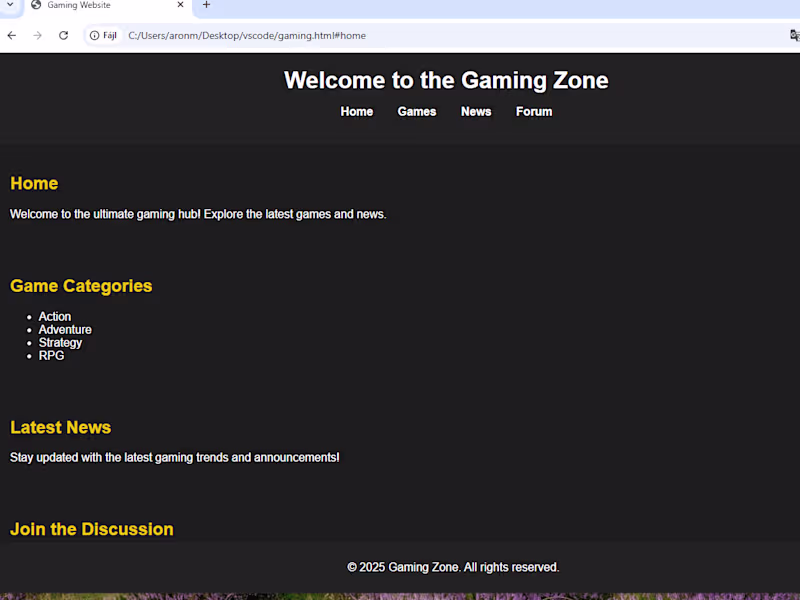Open the Home navigation link
The image size is (800, 600).
(356, 111)
